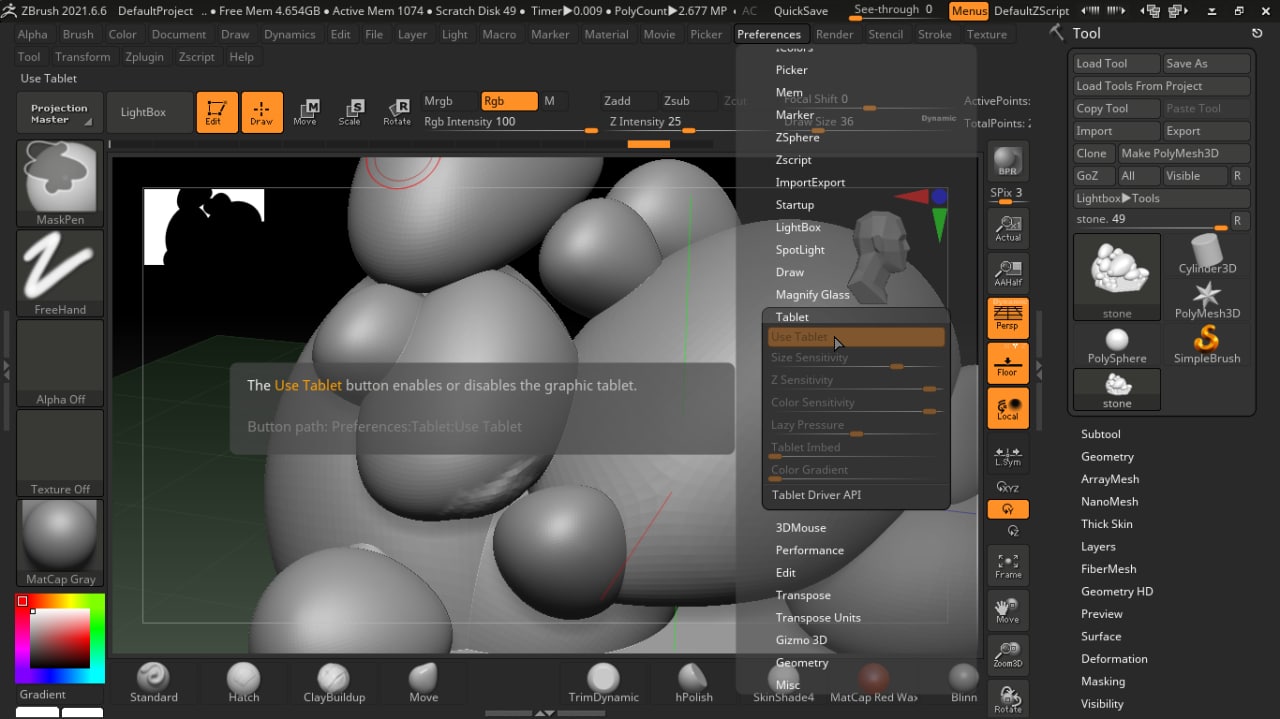The image size is (1280, 719).
Task: Toggle the Floor grid
Action: (x=1008, y=363)
